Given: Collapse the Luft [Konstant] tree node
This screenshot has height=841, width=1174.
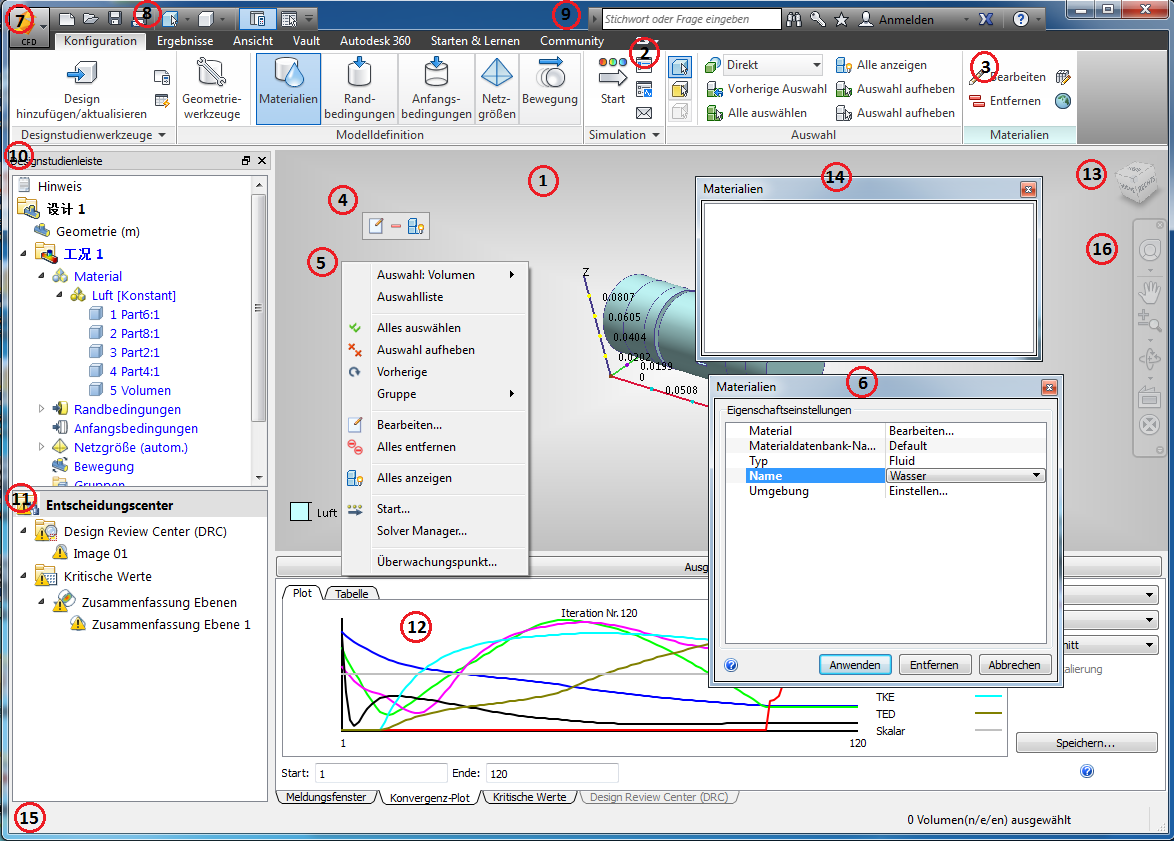Looking at the screenshot, I should point(60,295).
